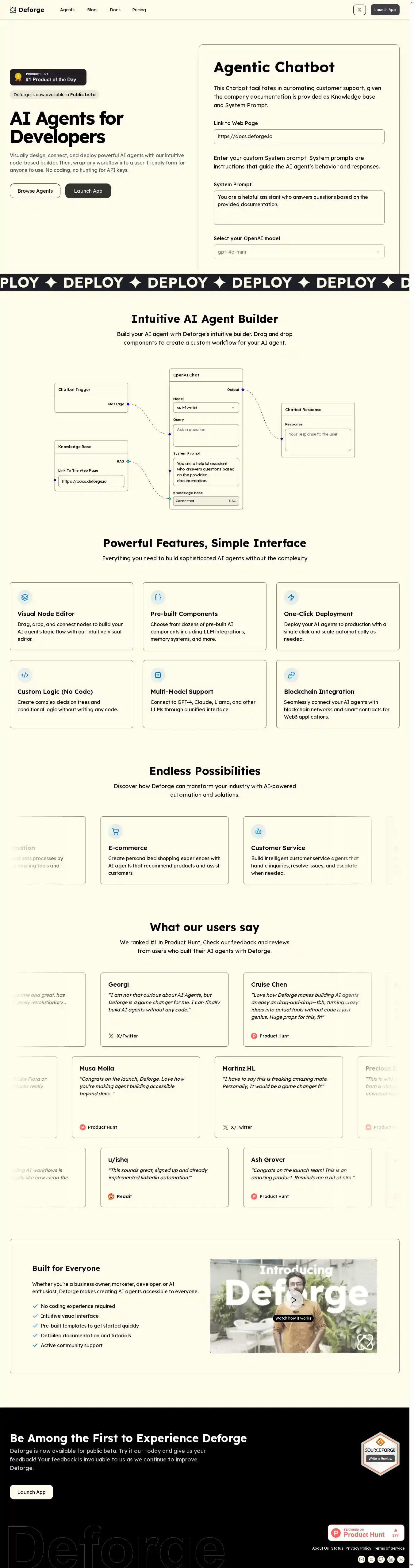Open the Docs nav link
Viewport: 414px width, 1568px height.
115,10
